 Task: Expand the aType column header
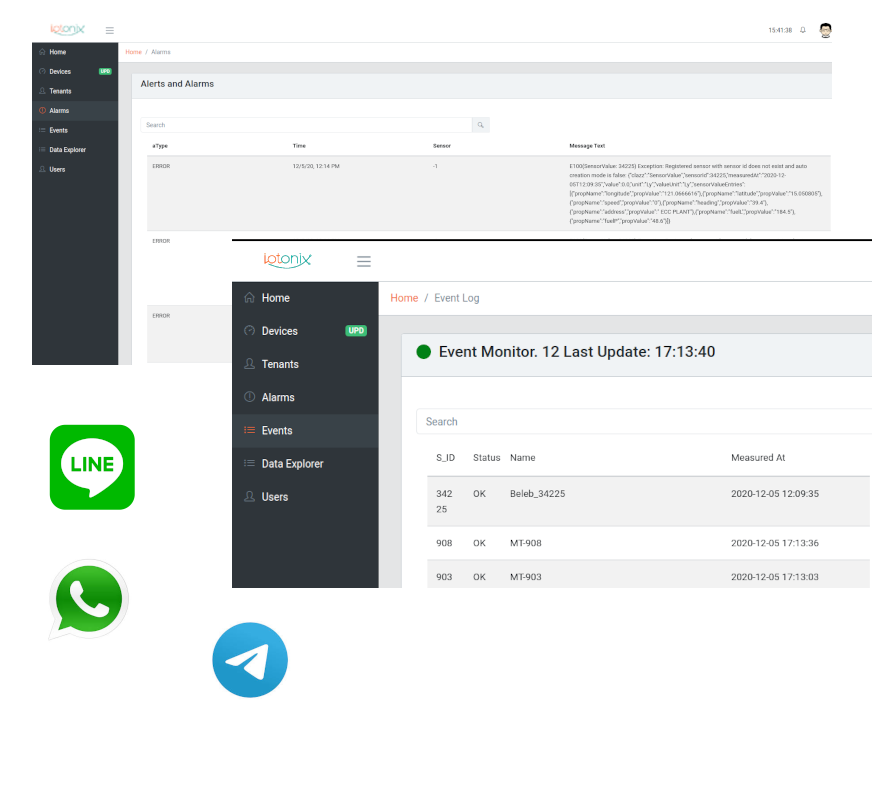pyautogui.click(x=162, y=145)
